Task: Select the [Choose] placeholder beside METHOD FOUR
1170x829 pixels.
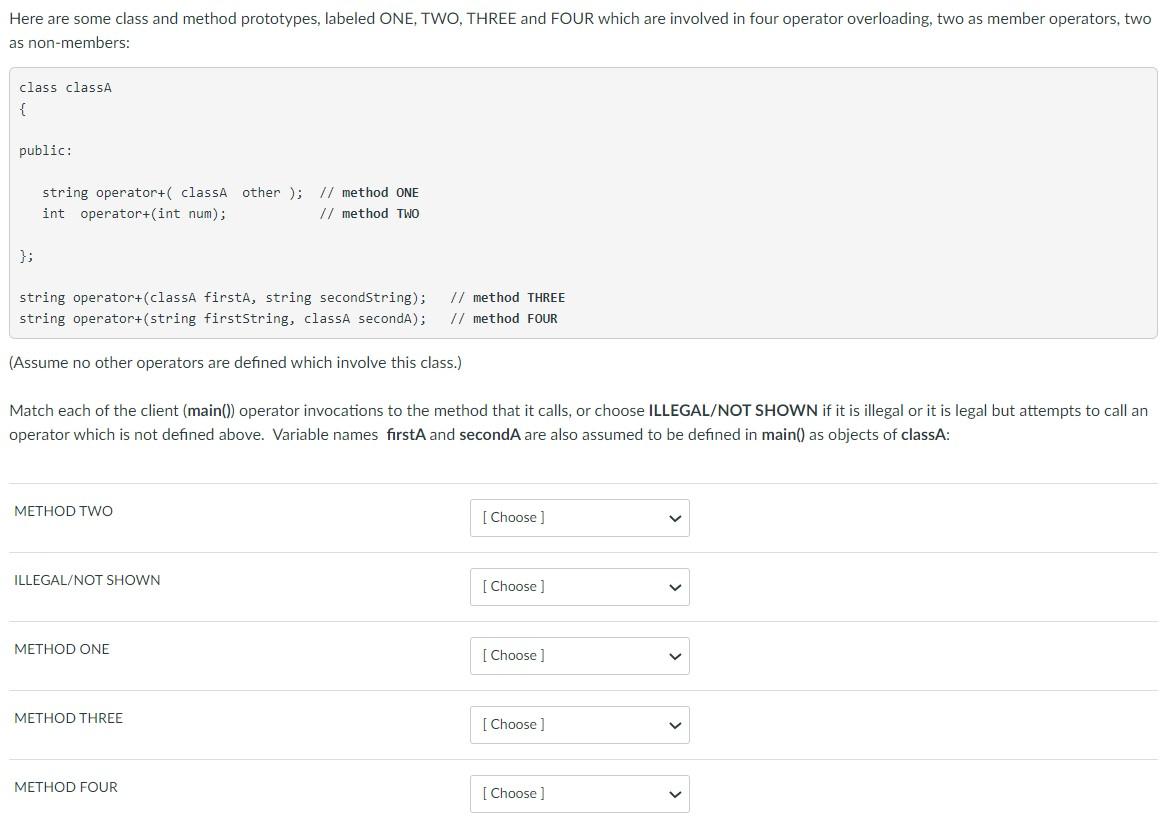Action: click(x=513, y=793)
